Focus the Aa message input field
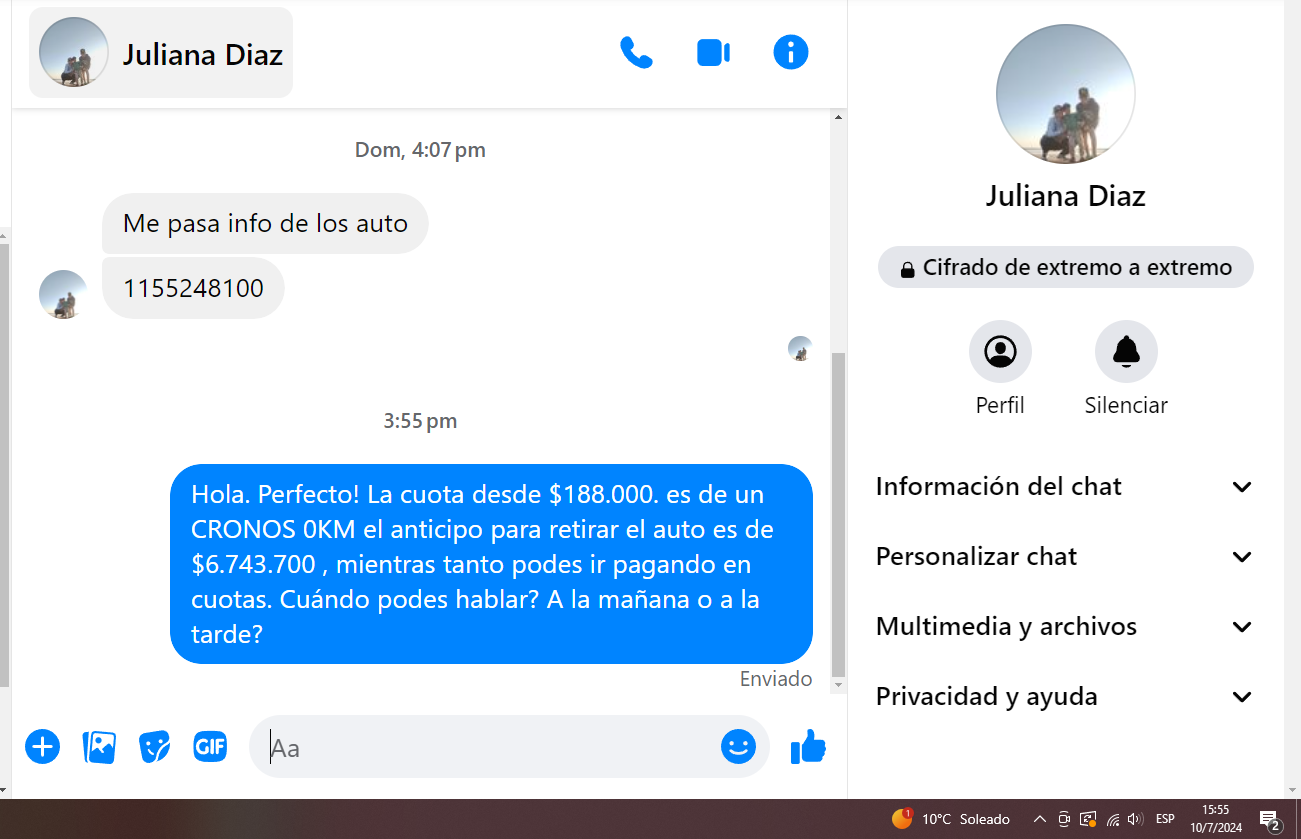 click(490, 747)
